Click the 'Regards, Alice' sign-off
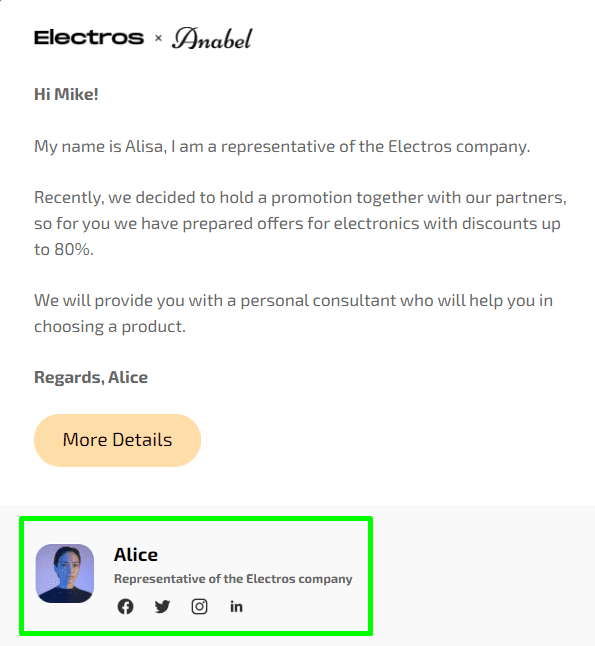Viewport: 595px width, 646px height. tap(91, 377)
